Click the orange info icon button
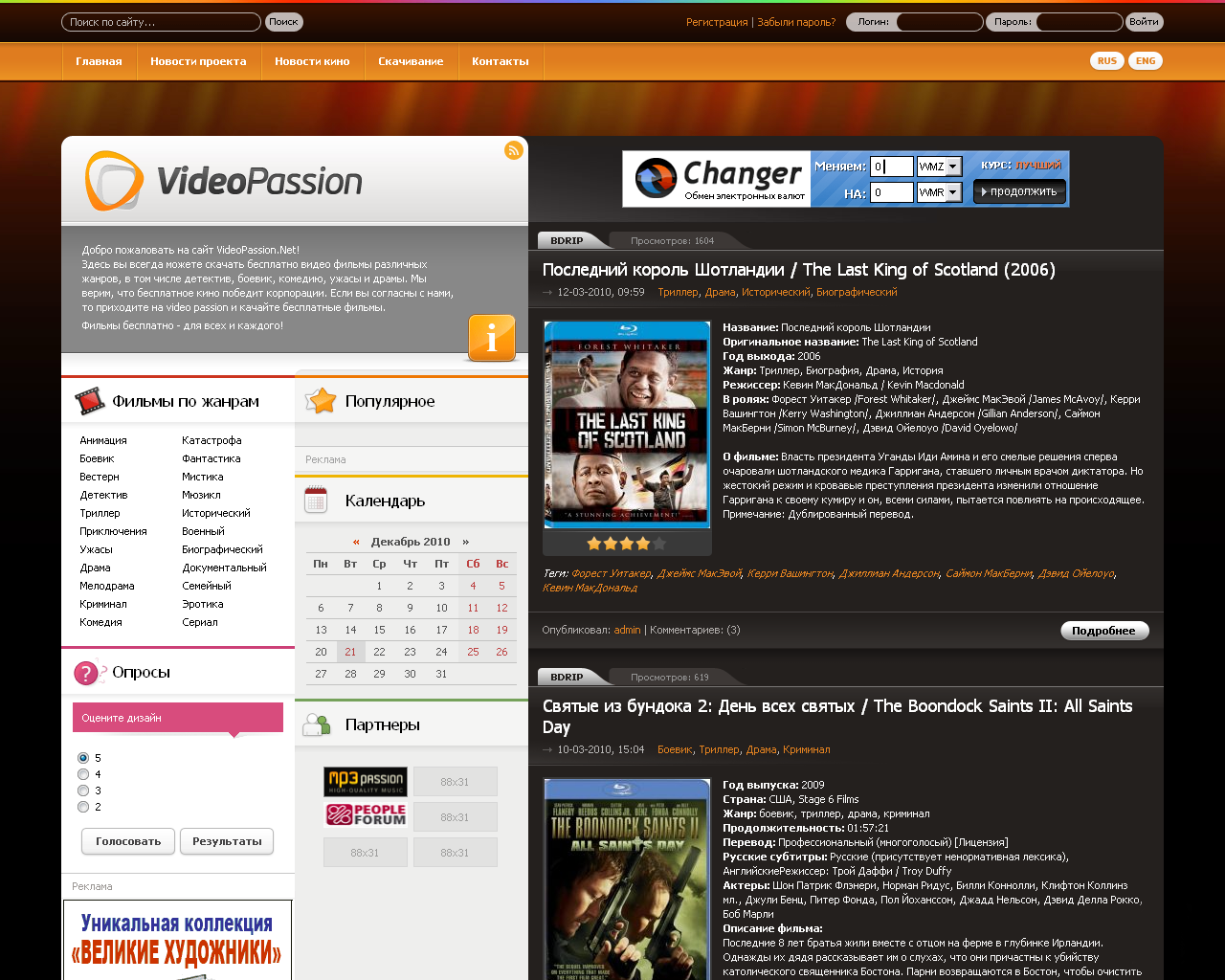Viewport: 1225px width, 980px height. (492, 338)
